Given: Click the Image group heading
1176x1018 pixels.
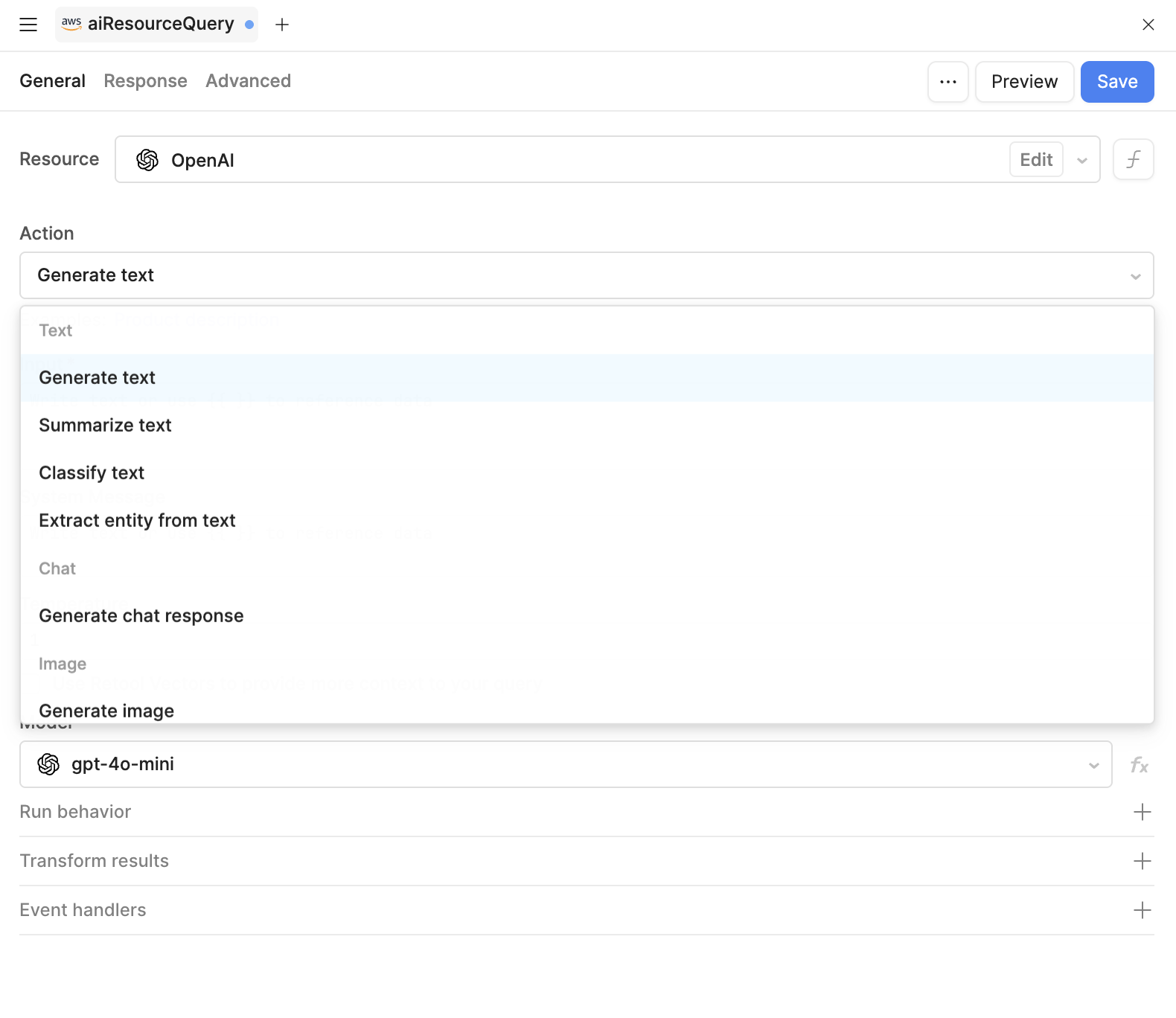Looking at the screenshot, I should pyautogui.click(x=63, y=664).
